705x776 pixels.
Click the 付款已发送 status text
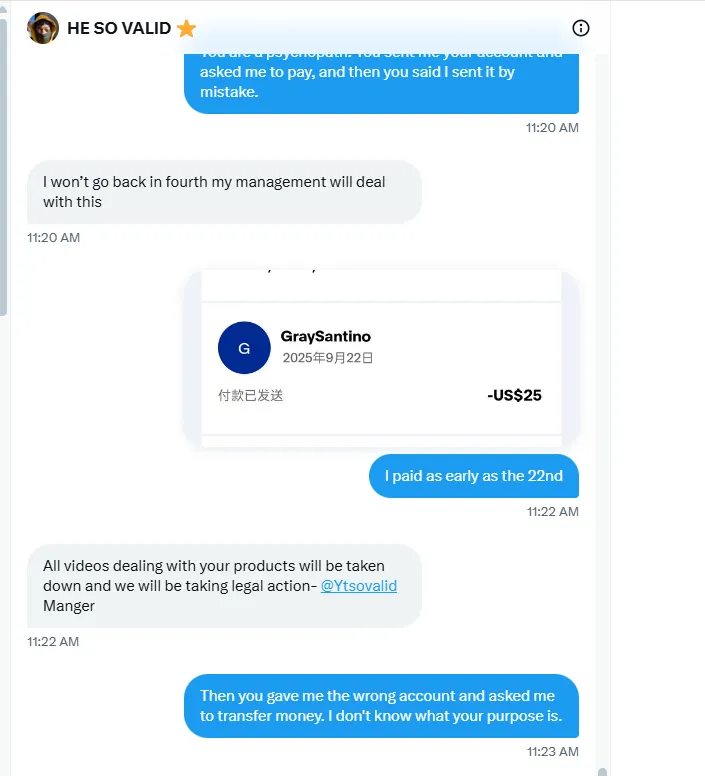click(251, 395)
